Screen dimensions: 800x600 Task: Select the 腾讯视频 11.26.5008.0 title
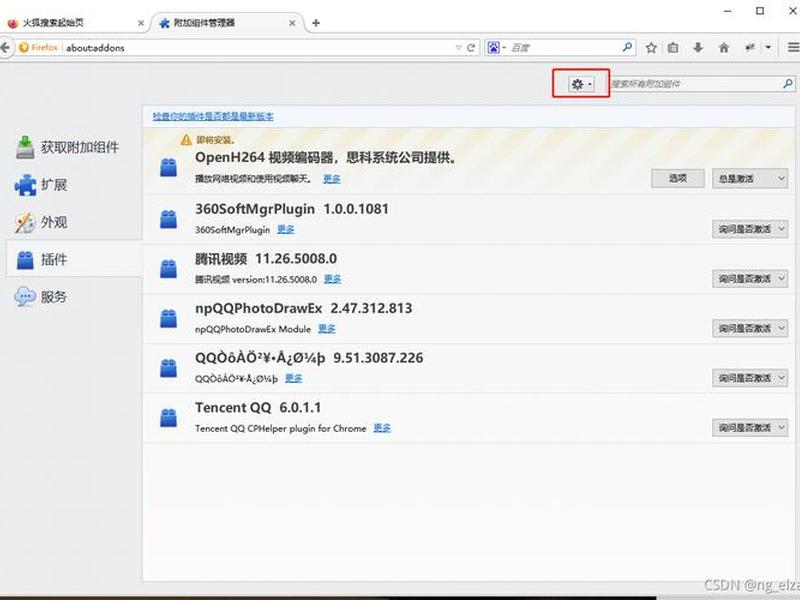266,259
